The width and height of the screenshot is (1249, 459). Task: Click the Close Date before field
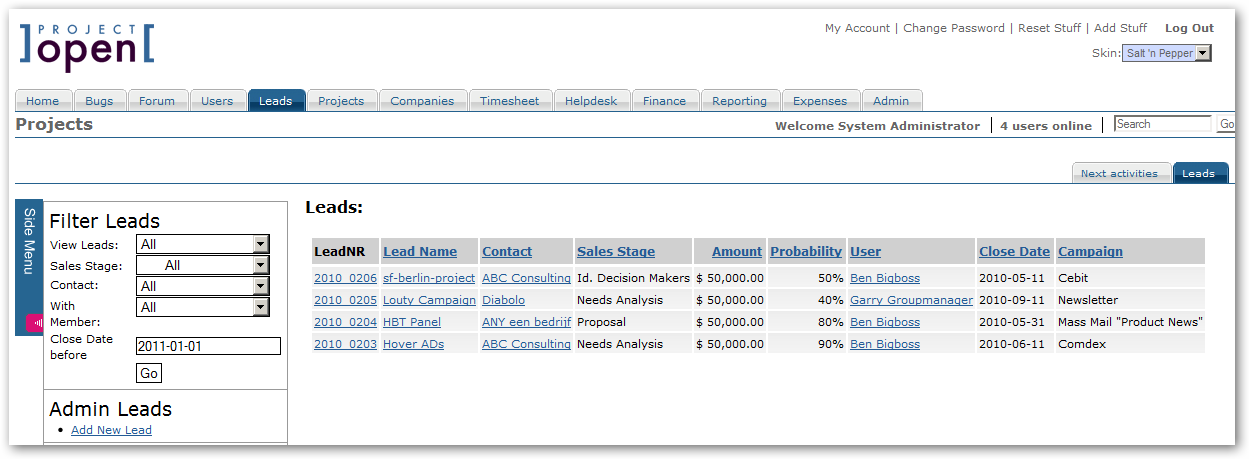point(208,346)
